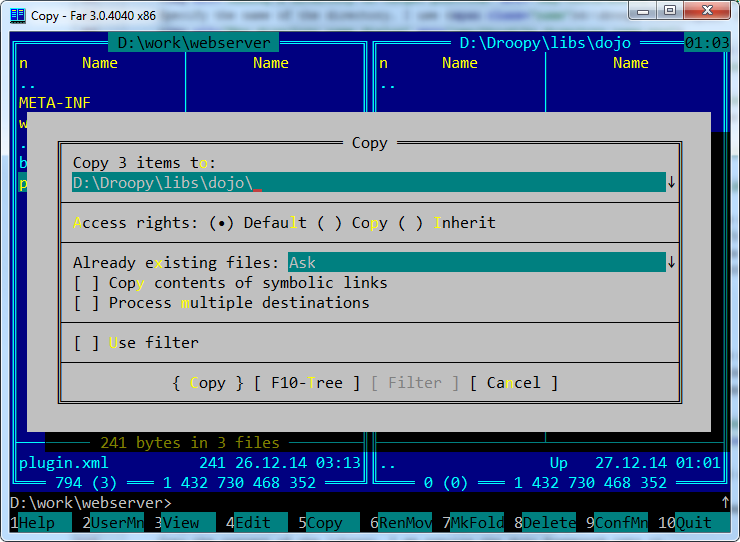
Task: Click 27.12.14 01:01 date in right status
Action: click(x=657, y=463)
